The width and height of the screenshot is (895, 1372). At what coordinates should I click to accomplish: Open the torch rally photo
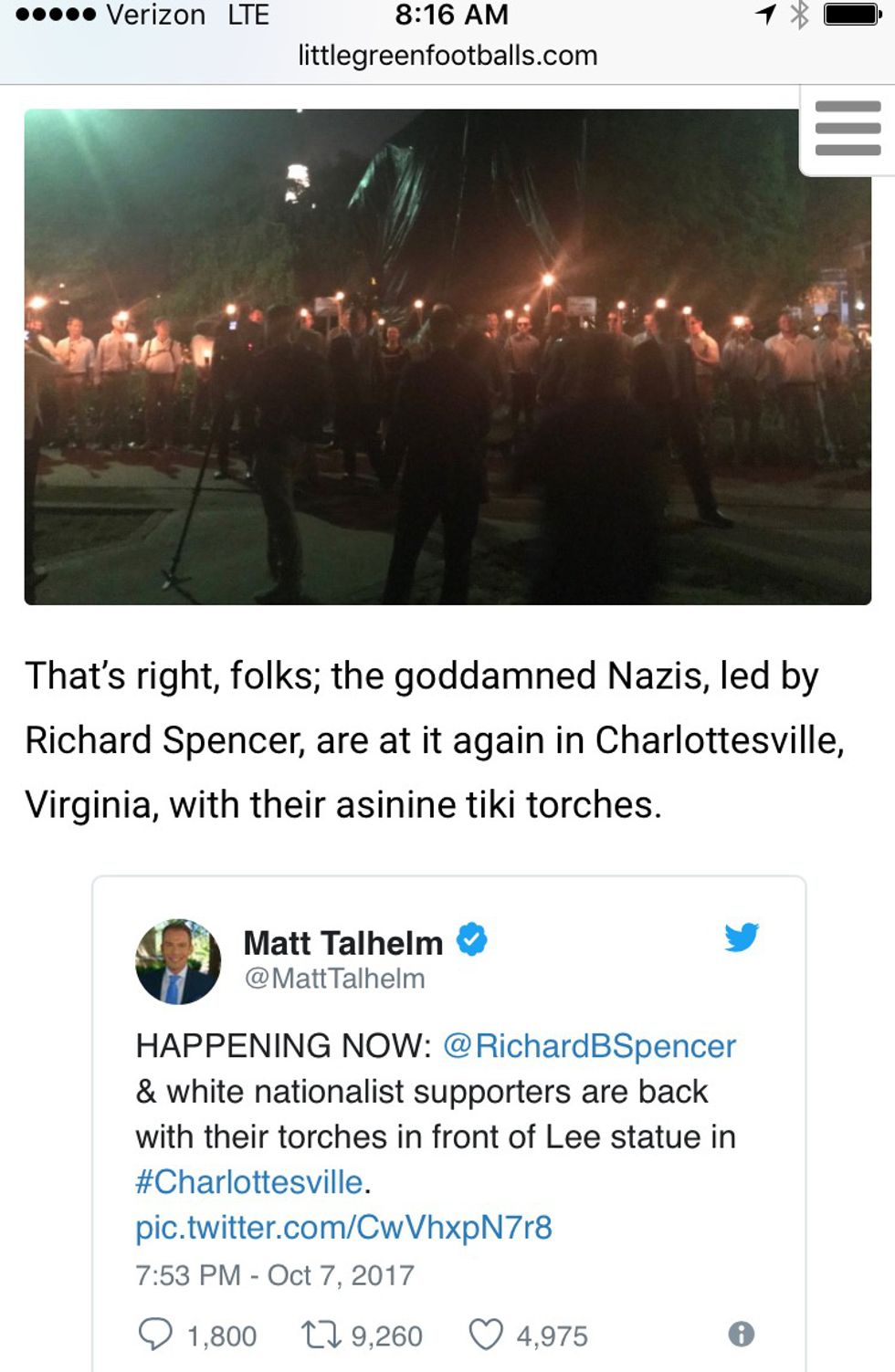447,356
